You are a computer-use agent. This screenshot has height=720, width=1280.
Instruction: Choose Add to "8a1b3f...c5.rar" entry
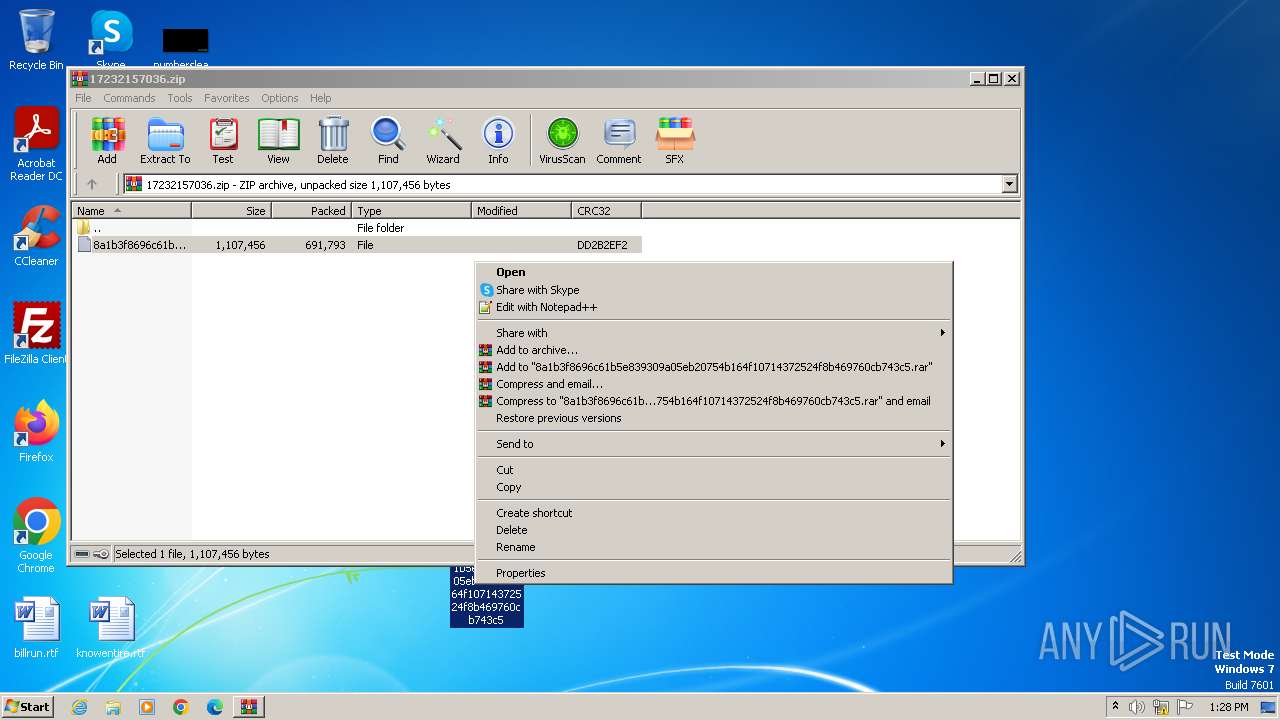(x=714, y=367)
